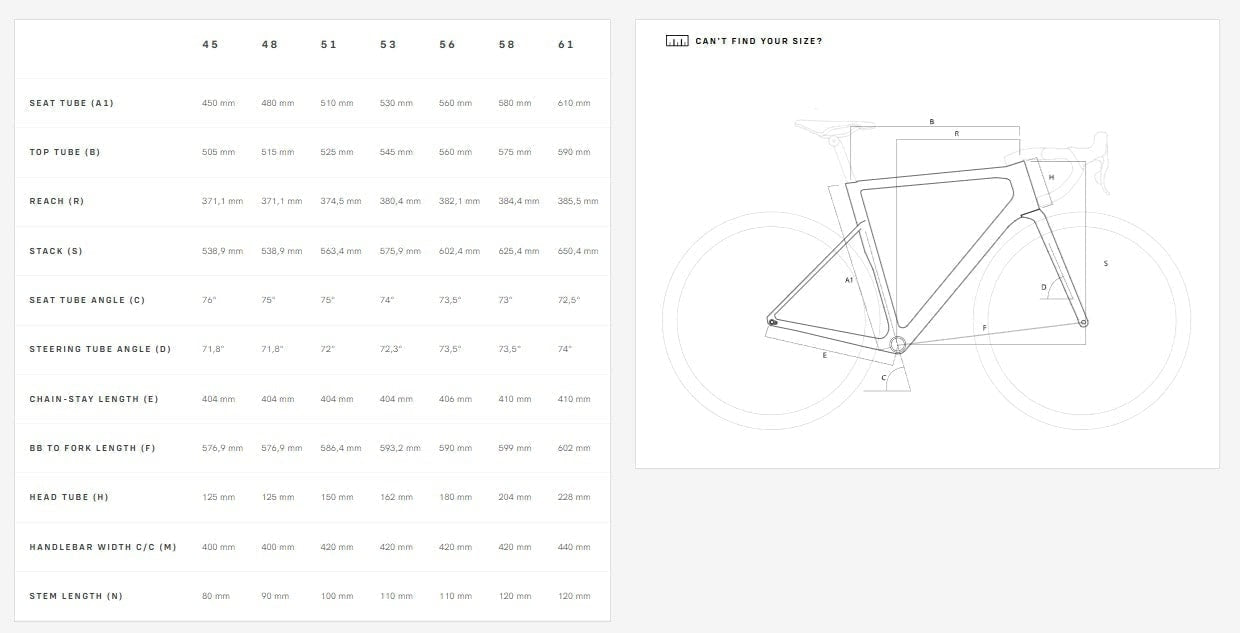Select the Reach (R) row label

click(57, 201)
